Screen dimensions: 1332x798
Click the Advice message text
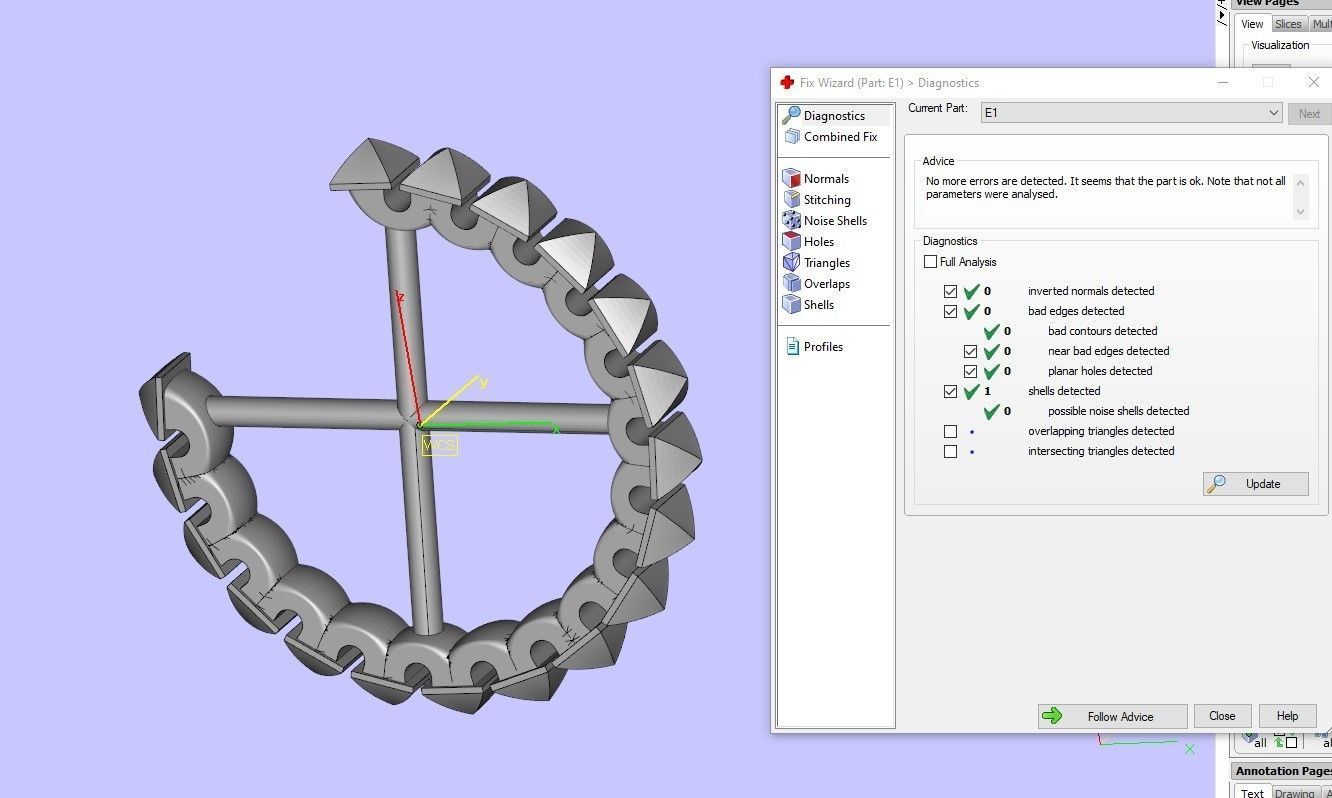coord(1105,188)
